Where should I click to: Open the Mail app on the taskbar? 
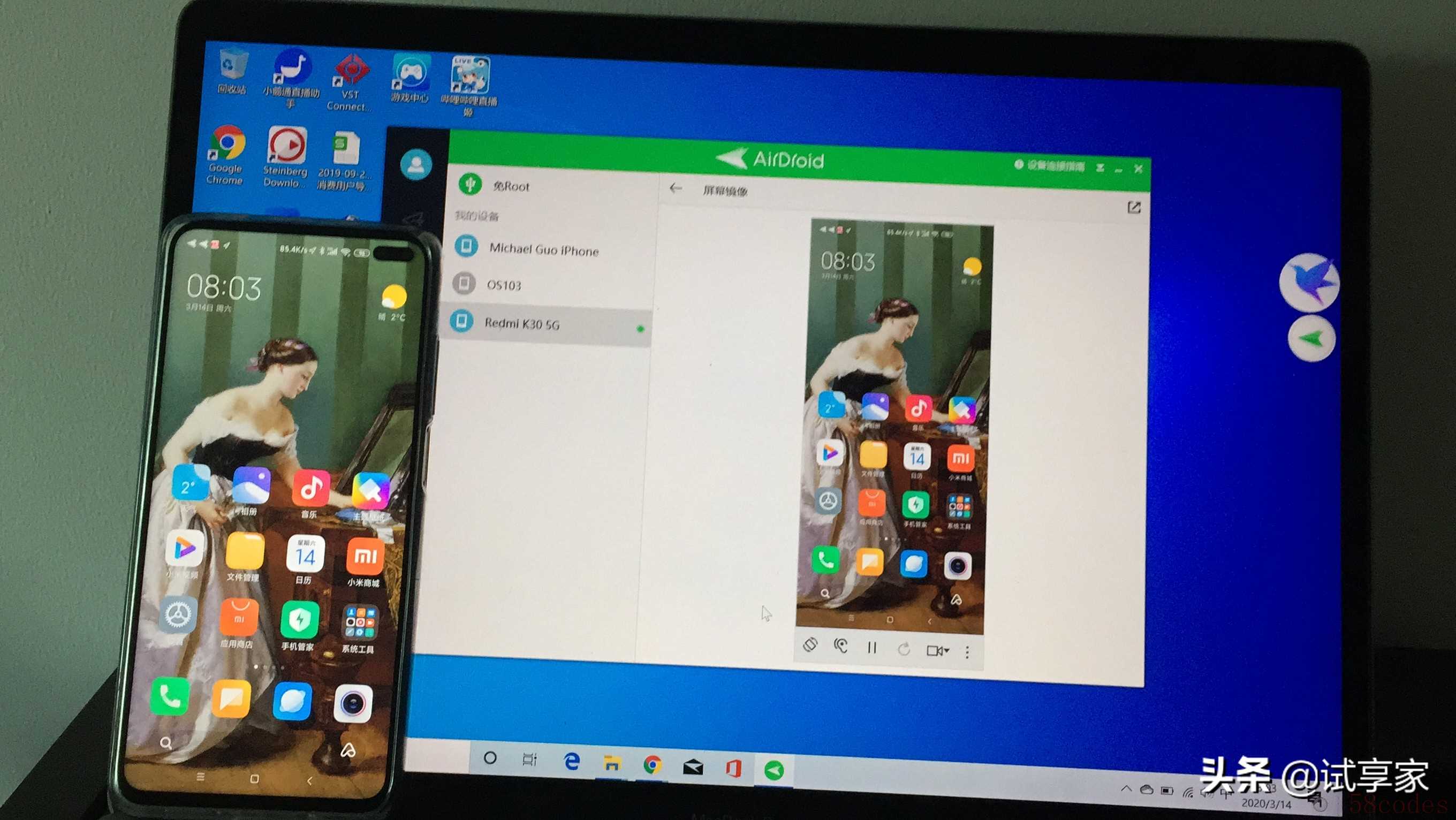pos(693,767)
